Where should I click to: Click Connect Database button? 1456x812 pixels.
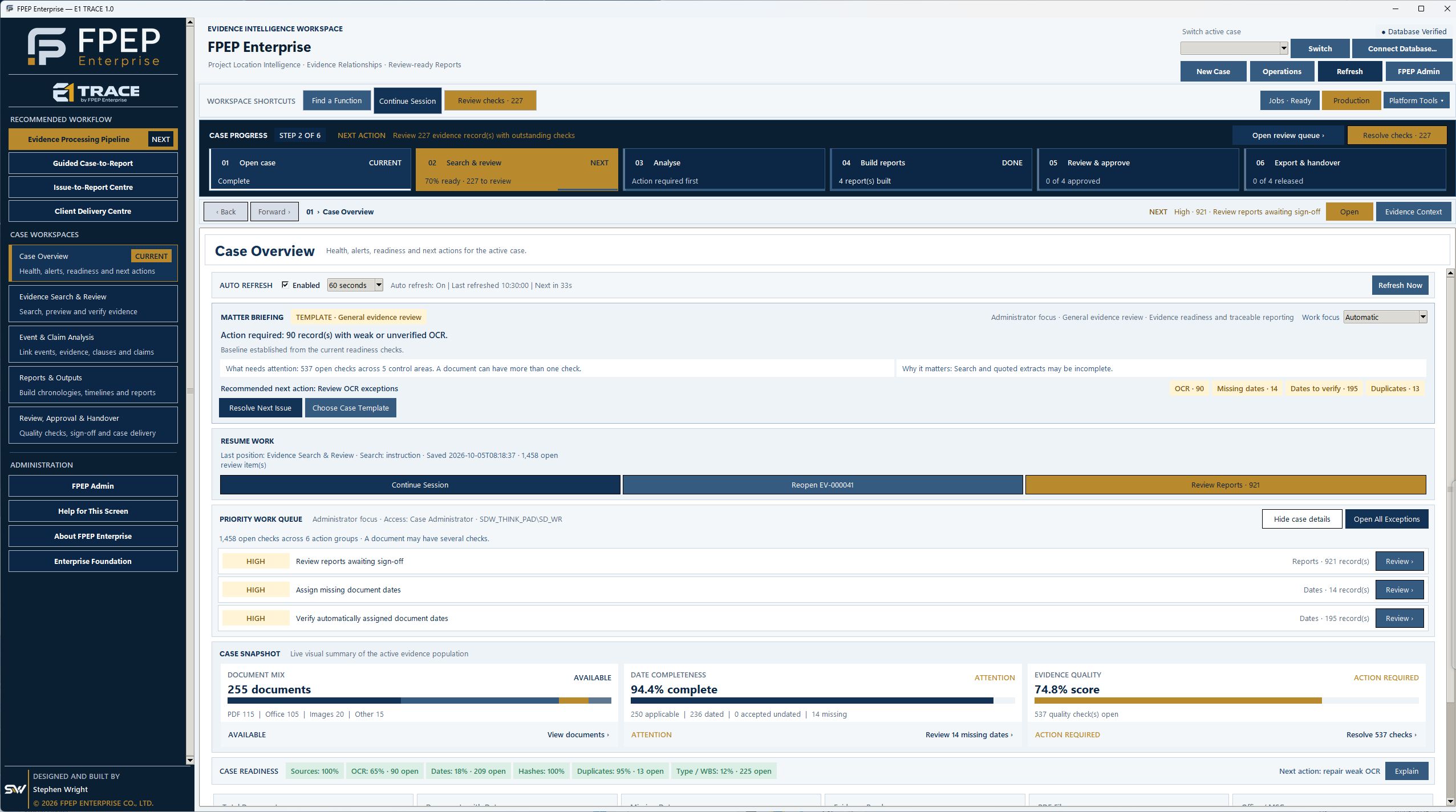click(1402, 48)
